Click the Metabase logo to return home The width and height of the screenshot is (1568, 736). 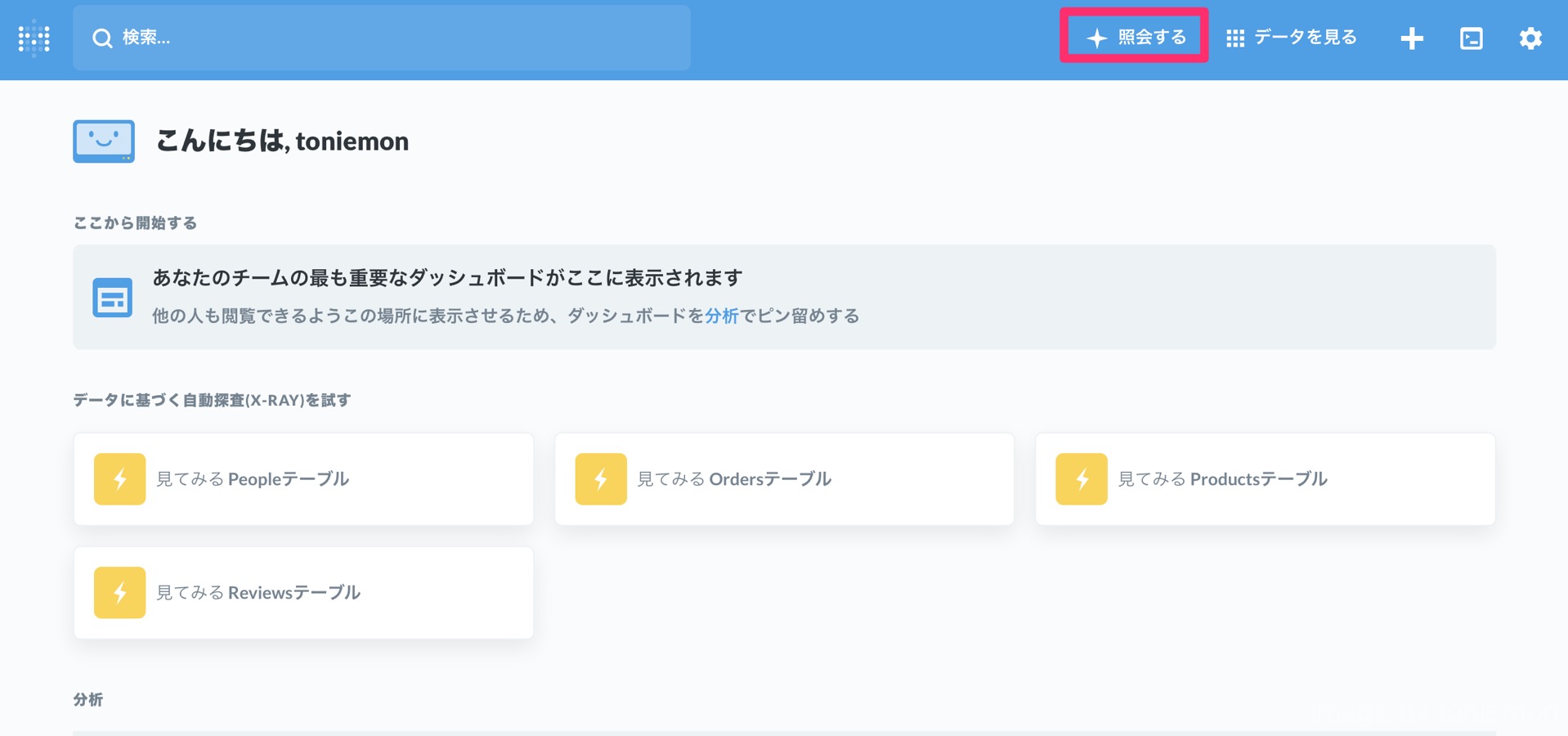pyautogui.click(x=33, y=38)
